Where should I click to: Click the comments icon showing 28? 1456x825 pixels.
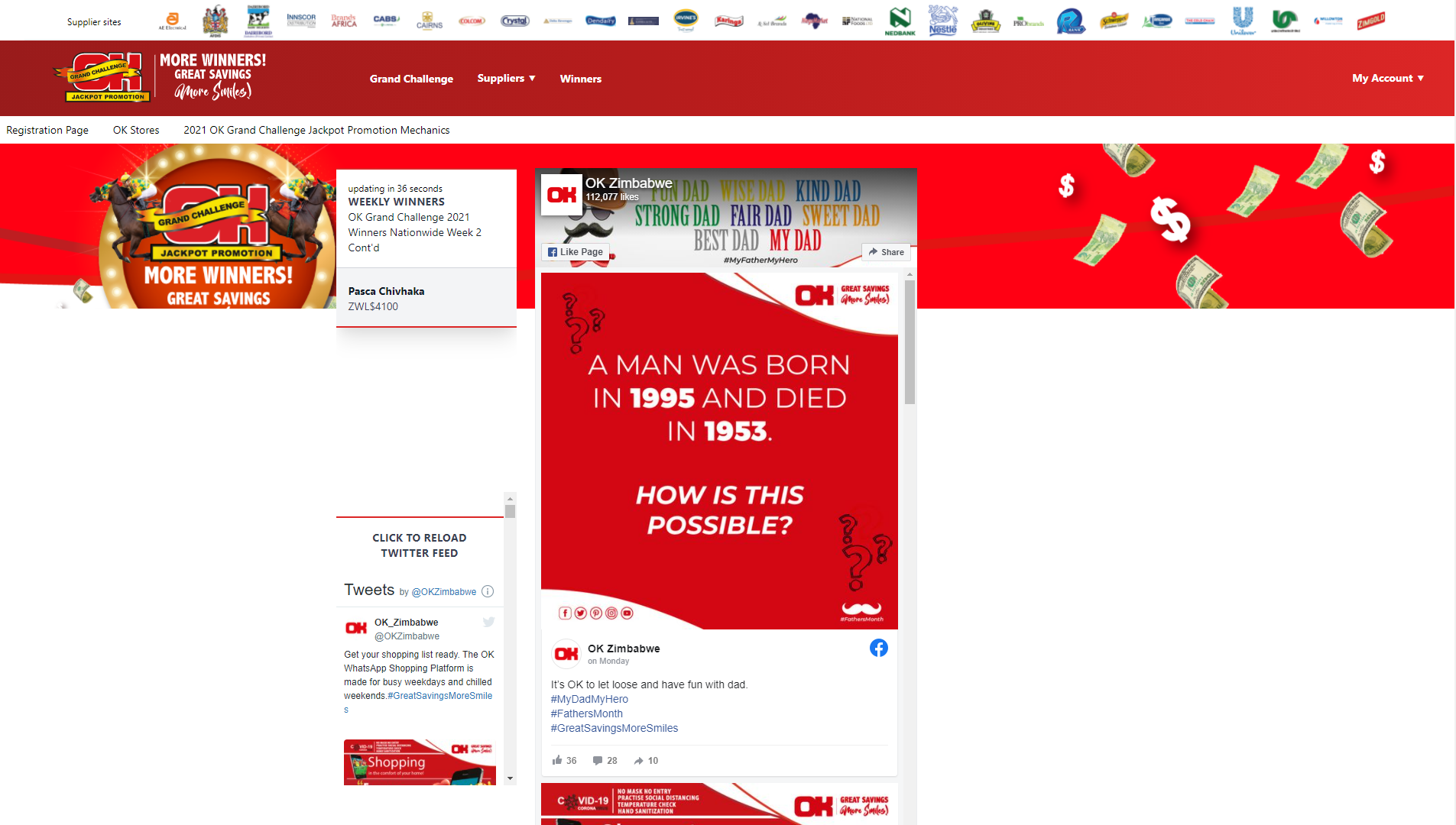(598, 760)
